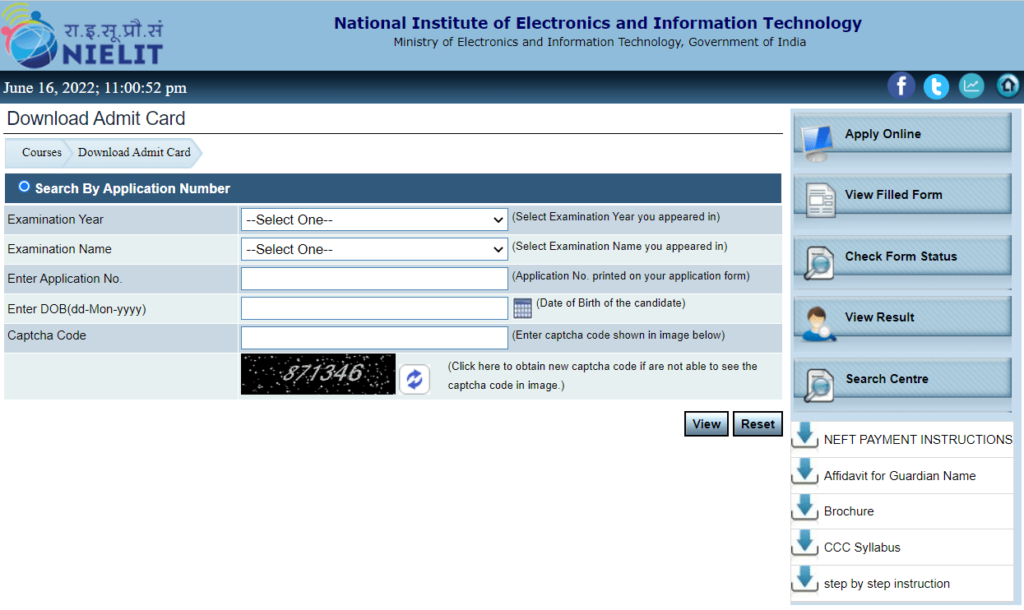Open NEFT PAYMENT INSTRUCTIONS link
Image resolution: width=1024 pixels, height=610 pixels.
tap(917, 439)
